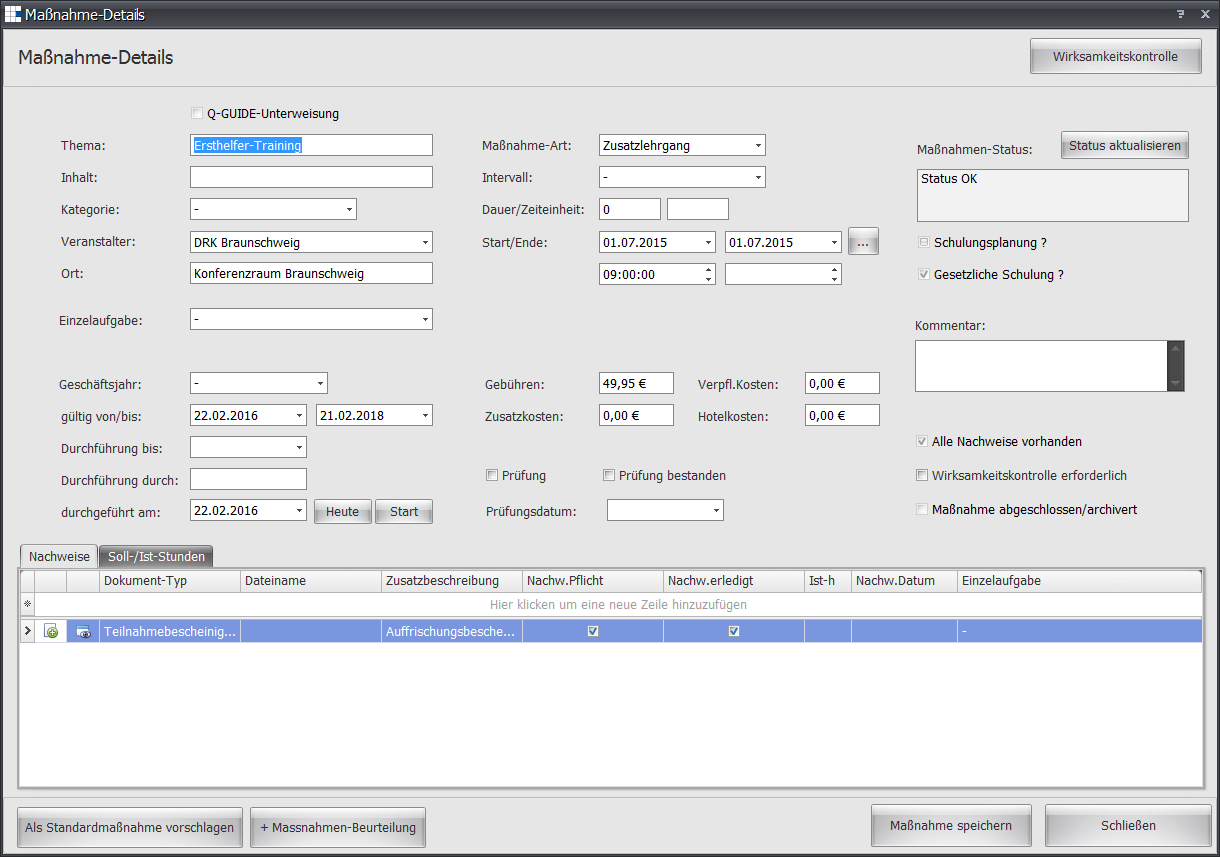This screenshot has height=857, width=1220.
Task: Expand the Veranstalter combo box
Action: [x=425, y=242]
